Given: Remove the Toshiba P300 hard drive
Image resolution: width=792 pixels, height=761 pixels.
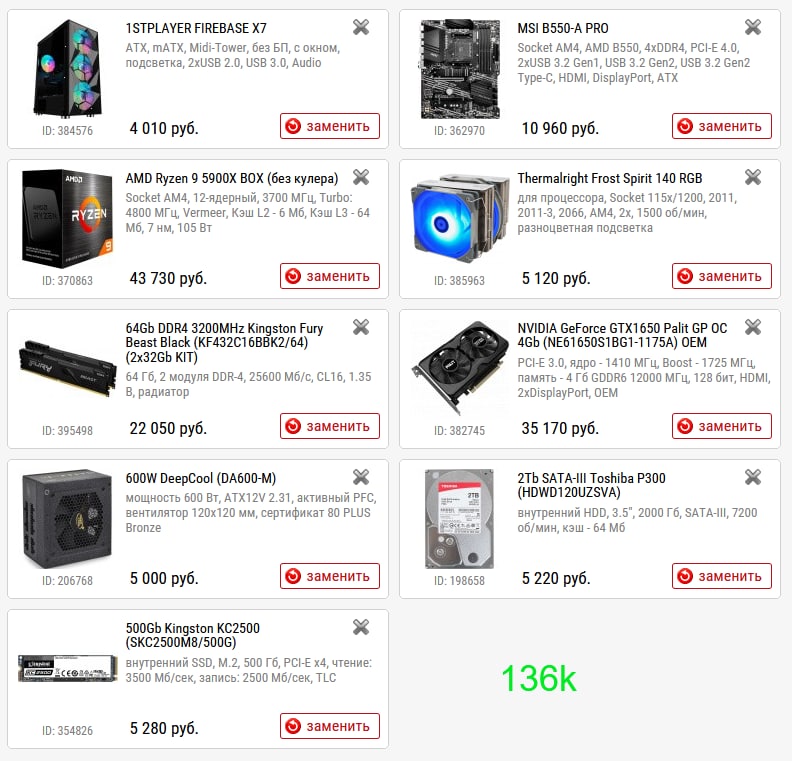Looking at the screenshot, I should (753, 477).
